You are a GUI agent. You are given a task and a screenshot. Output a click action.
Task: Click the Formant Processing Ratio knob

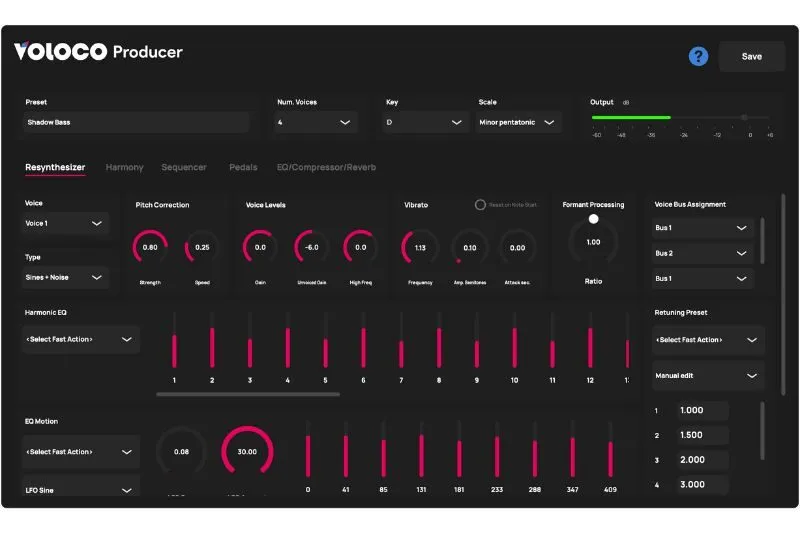coord(593,242)
